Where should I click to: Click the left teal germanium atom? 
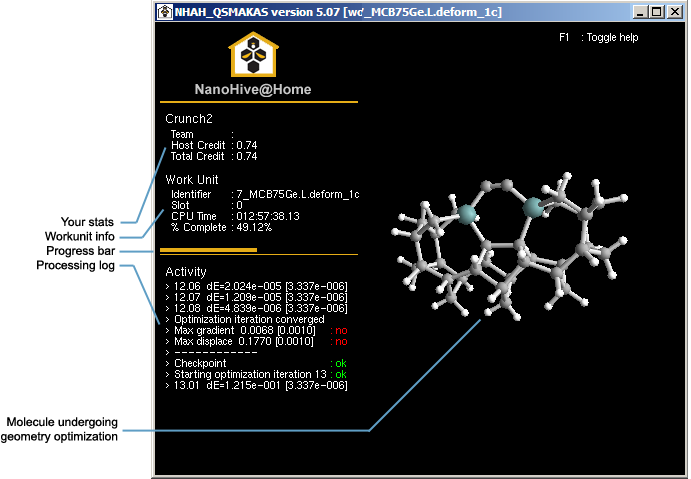[x=467, y=214]
